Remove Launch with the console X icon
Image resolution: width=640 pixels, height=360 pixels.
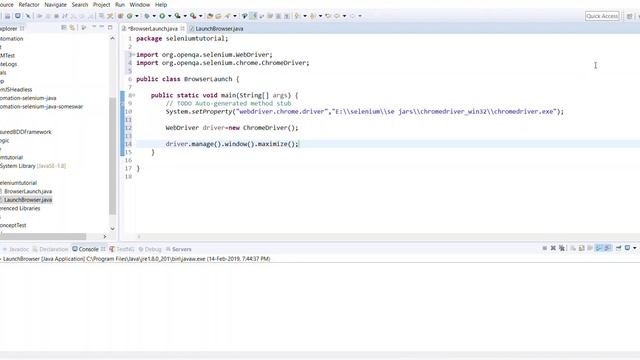[553, 248]
